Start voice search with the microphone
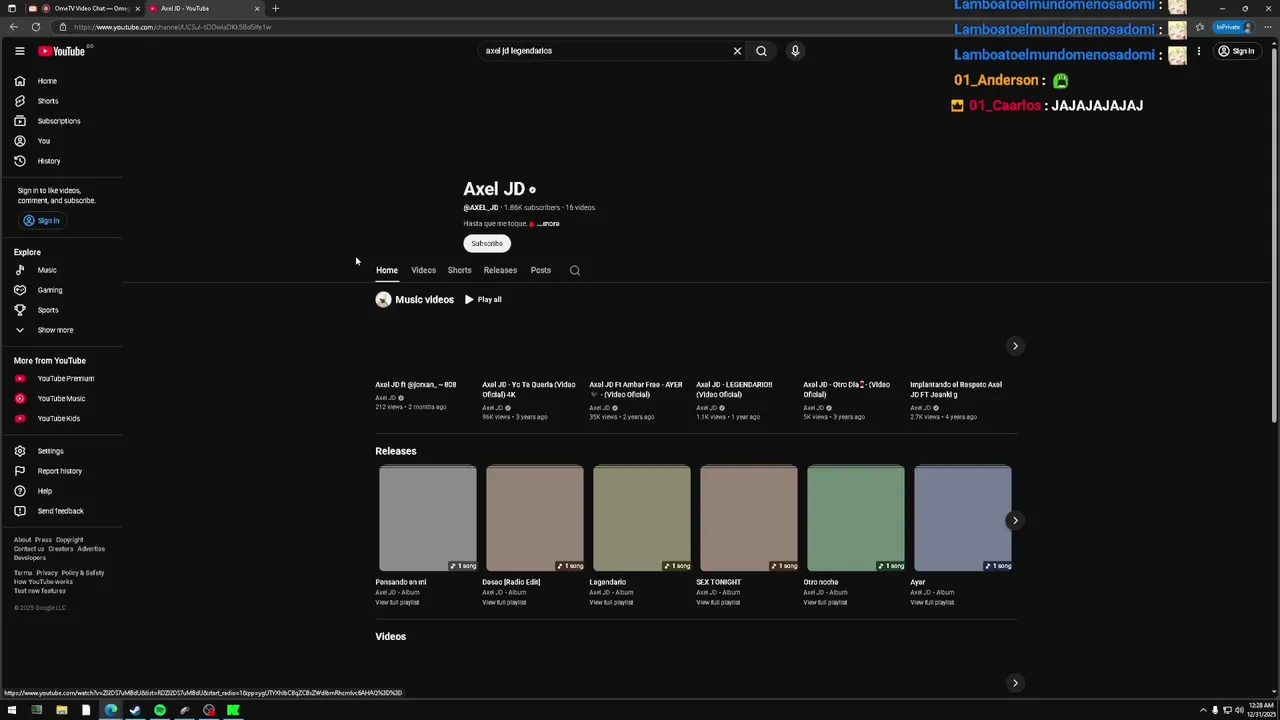The image size is (1280, 720). pyautogui.click(x=795, y=51)
